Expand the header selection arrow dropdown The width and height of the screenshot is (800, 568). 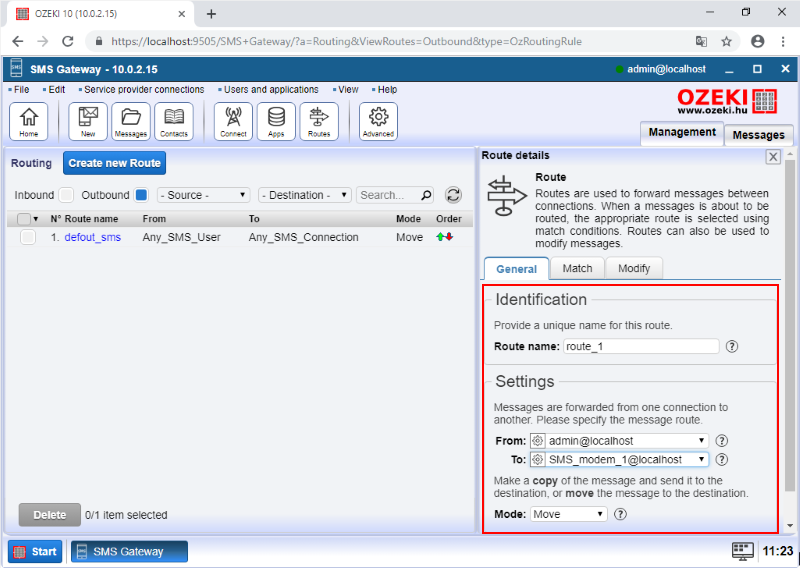click(x=36, y=219)
